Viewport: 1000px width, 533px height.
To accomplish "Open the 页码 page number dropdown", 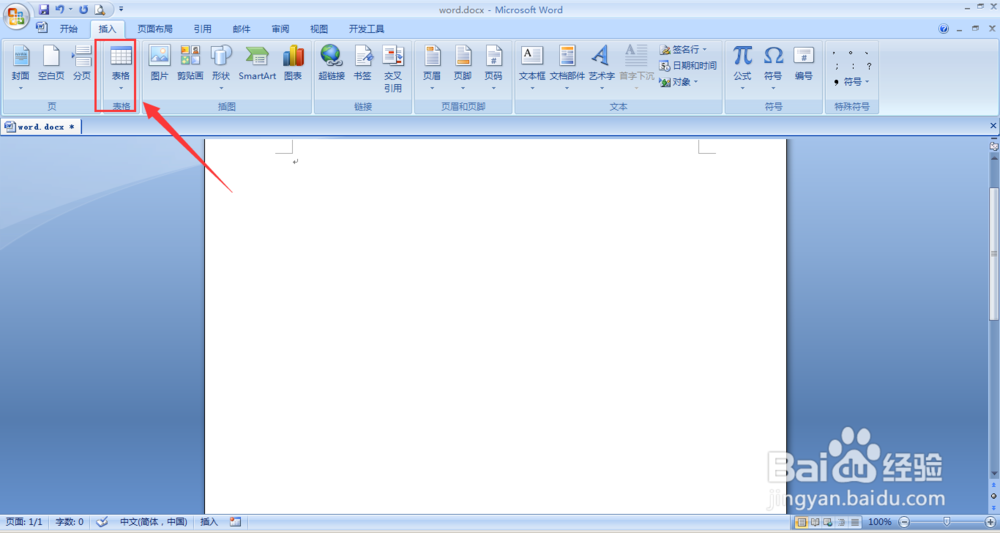I will tap(493, 68).
